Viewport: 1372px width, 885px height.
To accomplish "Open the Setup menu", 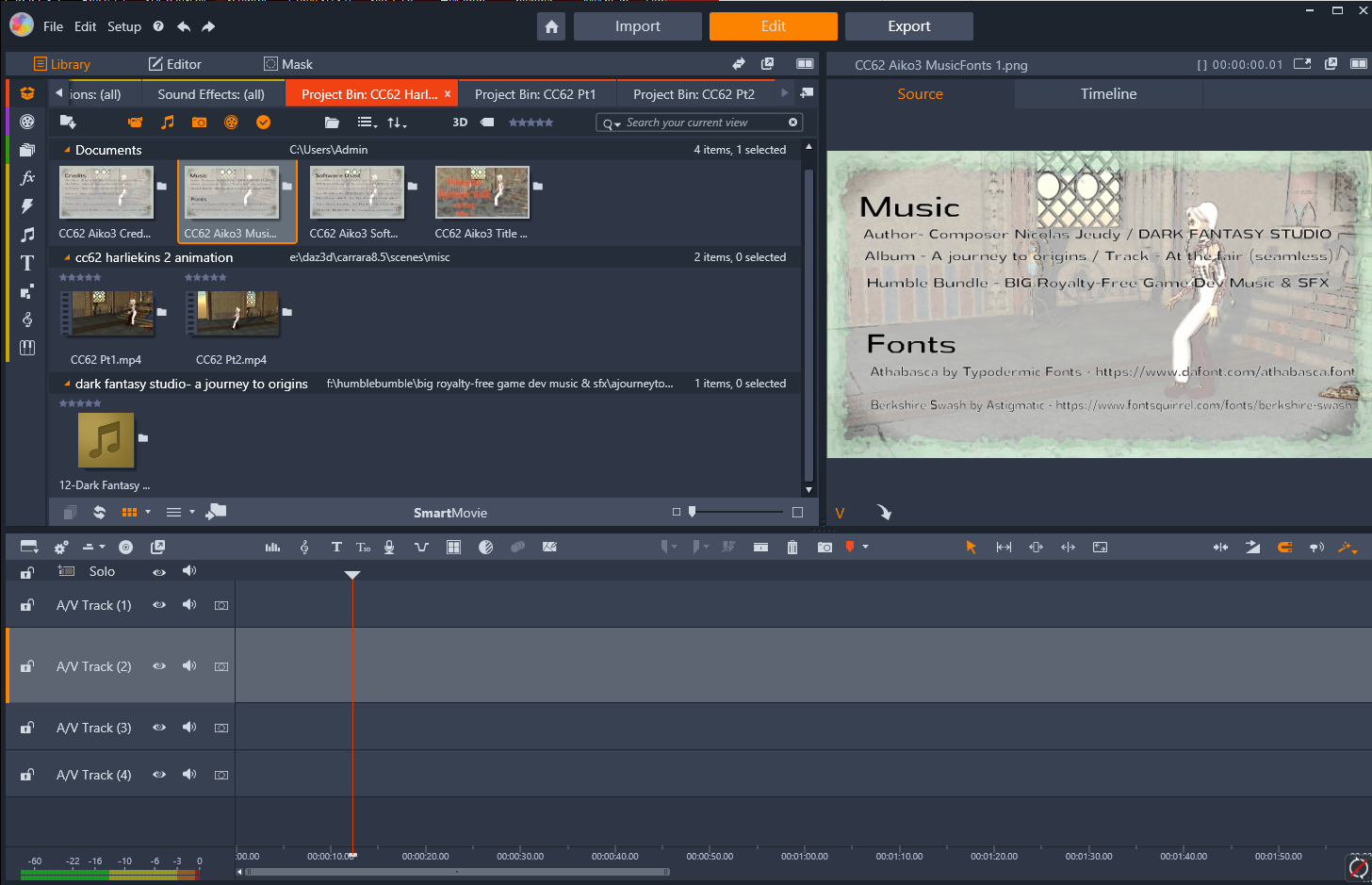I will point(124,26).
